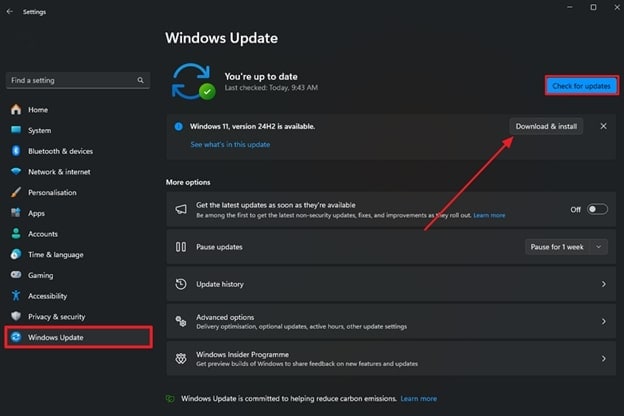Maximize the Settings window
The height and width of the screenshot is (416, 624).
(x=593, y=7)
